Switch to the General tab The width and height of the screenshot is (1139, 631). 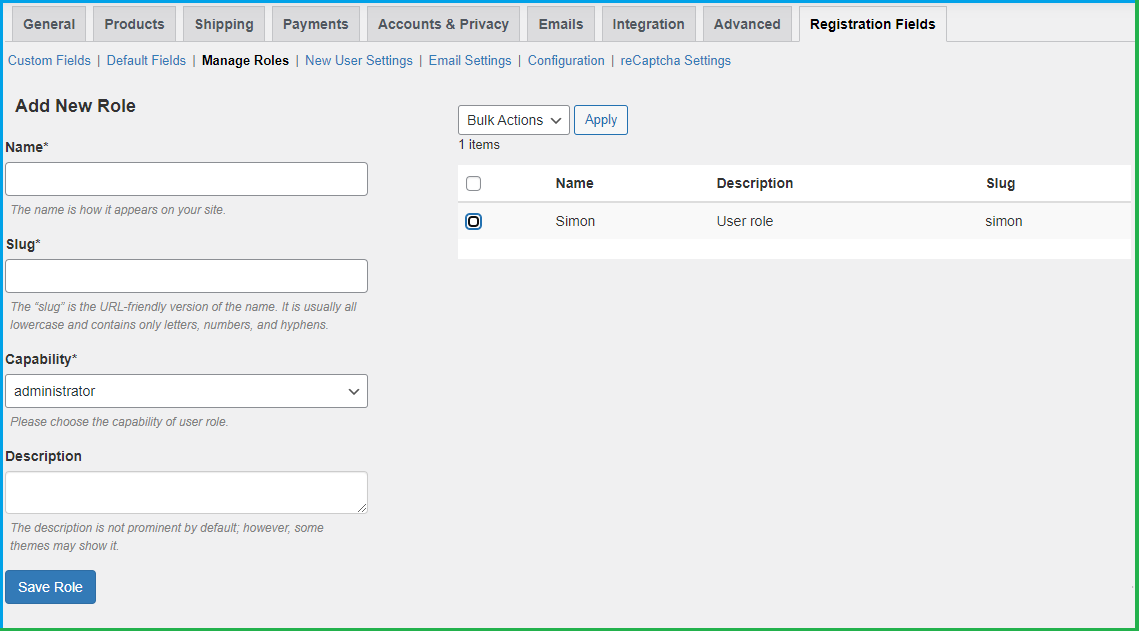(x=49, y=24)
